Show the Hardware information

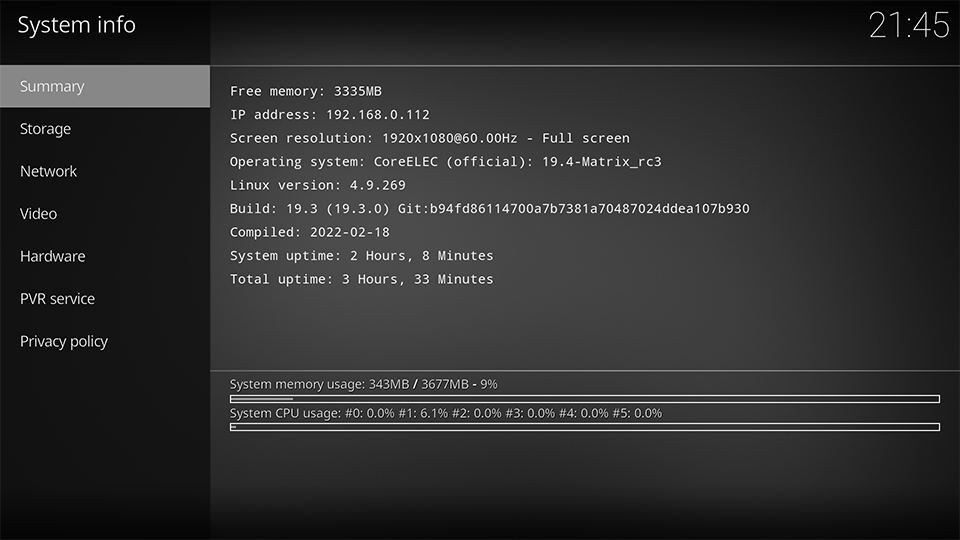tap(105, 256)
